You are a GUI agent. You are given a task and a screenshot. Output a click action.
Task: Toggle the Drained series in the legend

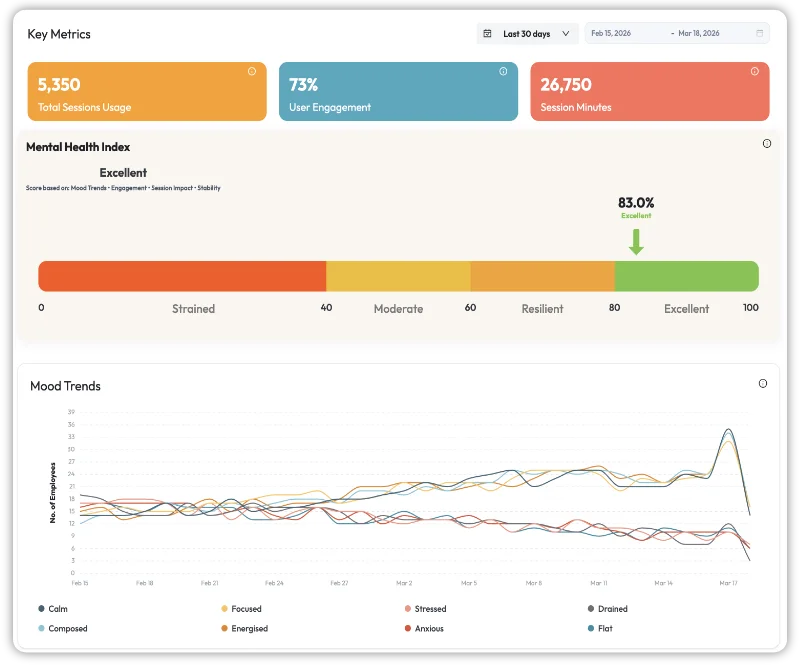coord(608,609)
